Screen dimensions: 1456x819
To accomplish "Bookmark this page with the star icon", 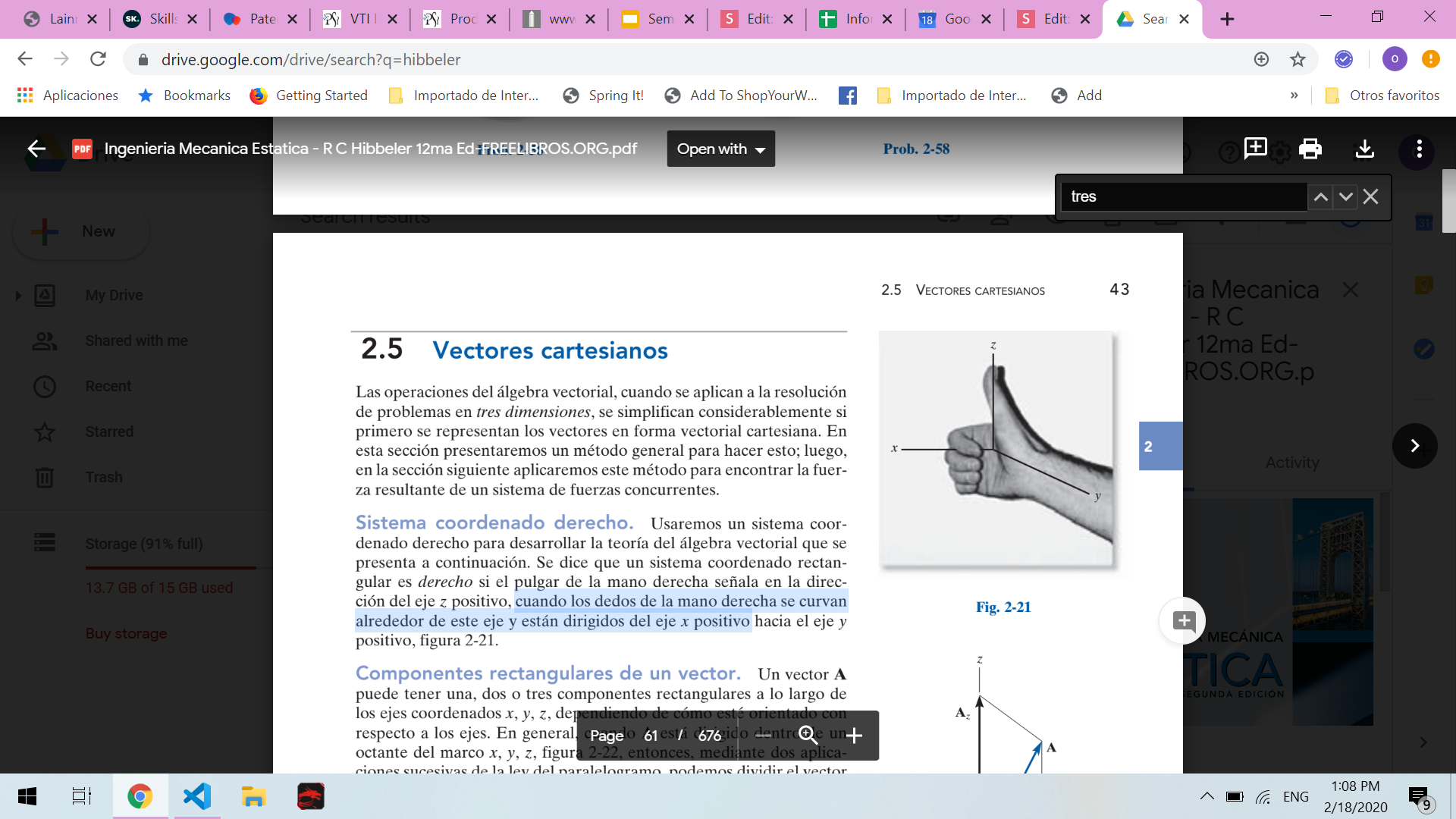I will [1298, 59].
